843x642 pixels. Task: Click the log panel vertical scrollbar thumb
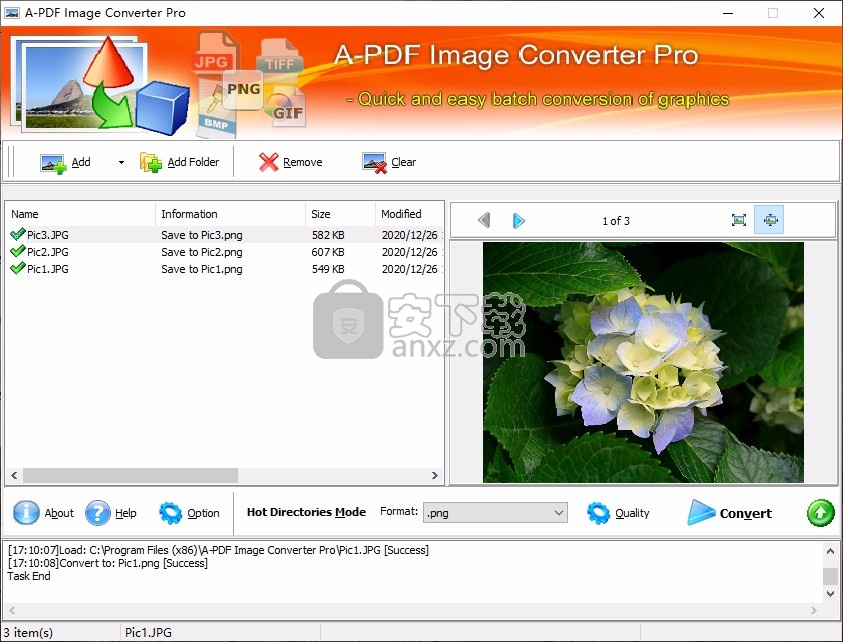point(830,575)
